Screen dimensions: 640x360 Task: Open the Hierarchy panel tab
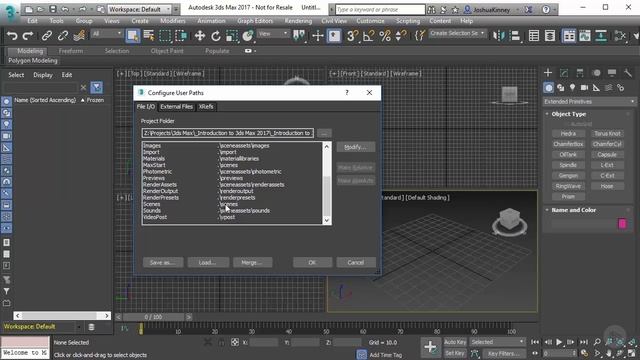(580, 73)
